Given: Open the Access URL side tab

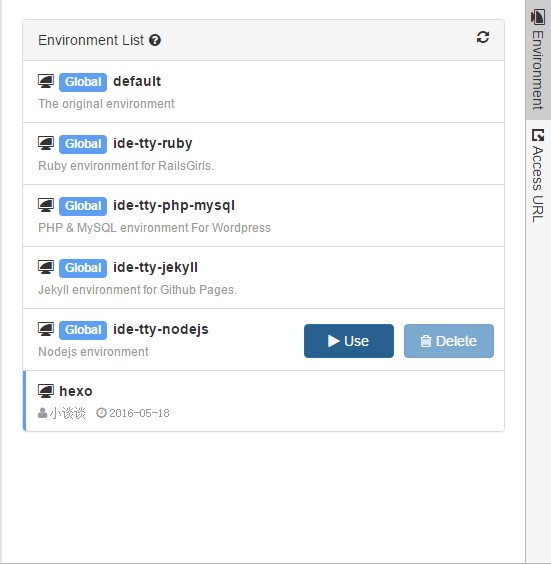Looking at the screenshot, I should pos(538,176).
